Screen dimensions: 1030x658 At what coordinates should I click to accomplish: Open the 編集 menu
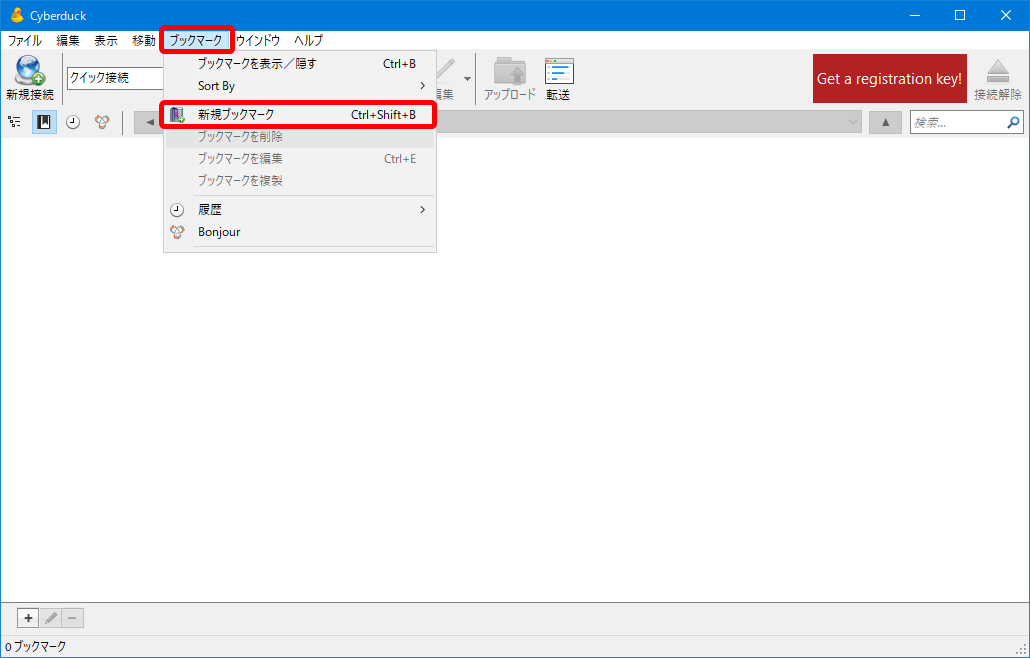[x=68, y=41]
